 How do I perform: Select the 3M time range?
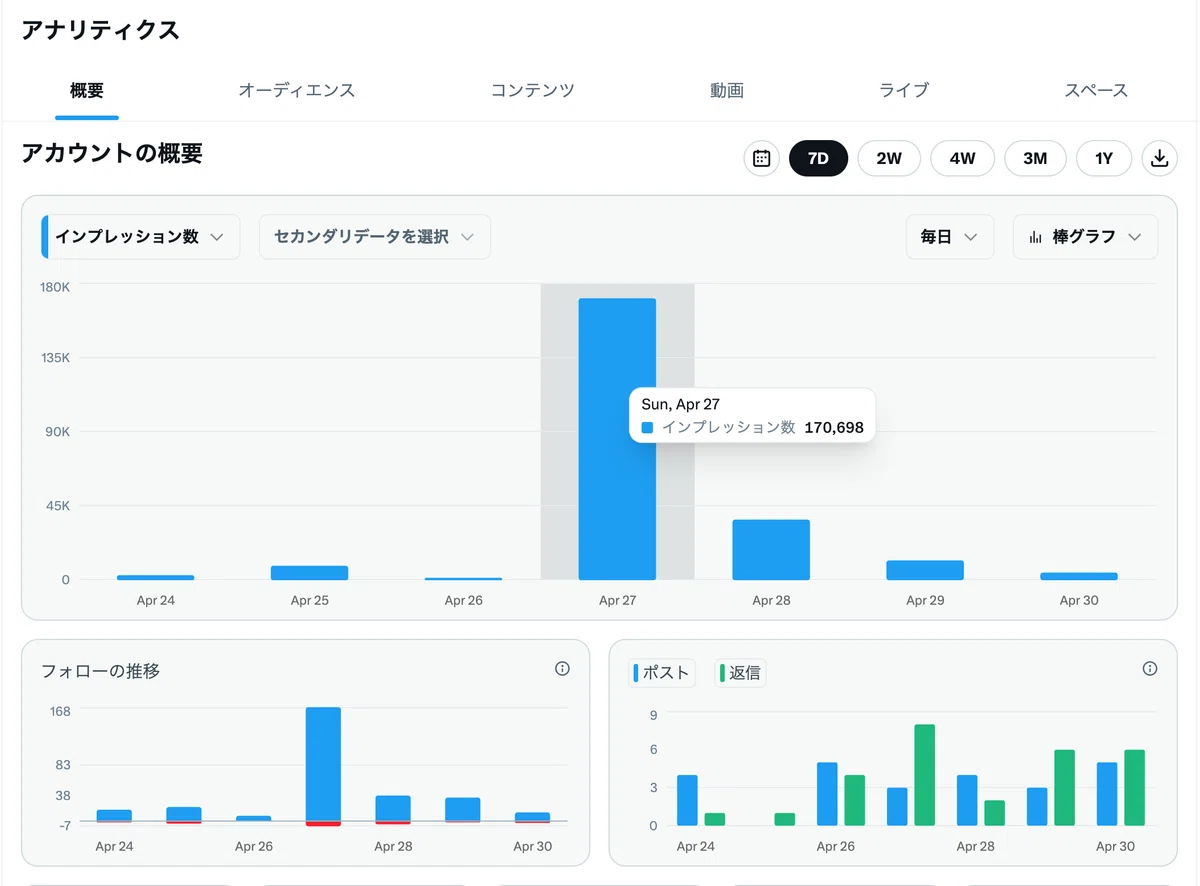point(1035,158)
